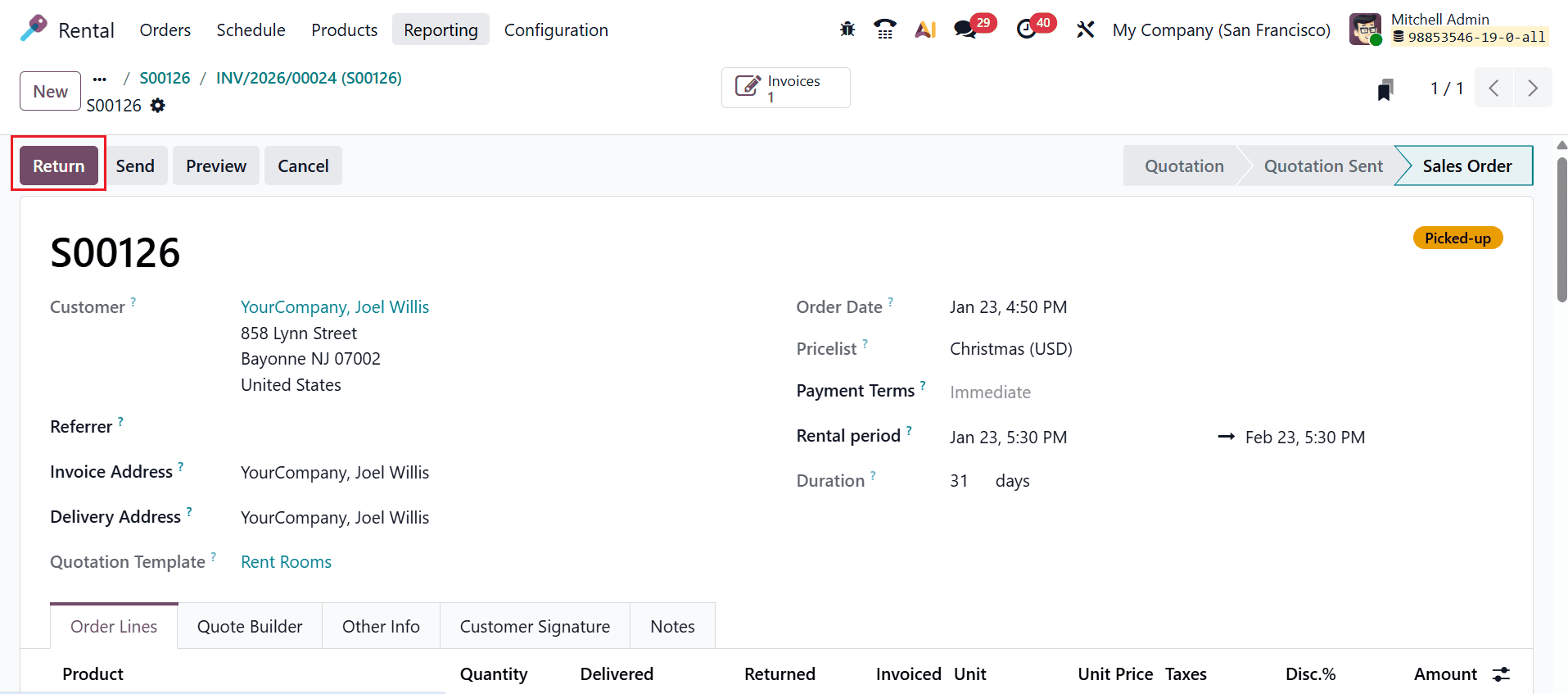Viewport: 1568px width, 694px height.
Task: Click the 1 / 1 pager counter
Action: 1447,88
